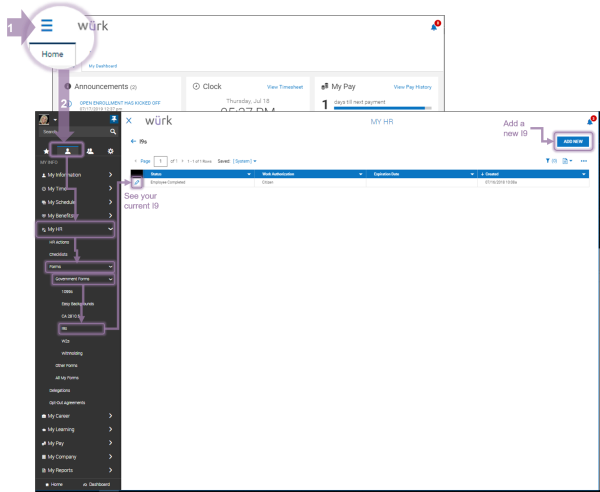Viewport: 600px width, 492px height.
Task: Collapse the My HR menu
Action: coord(76,229)
